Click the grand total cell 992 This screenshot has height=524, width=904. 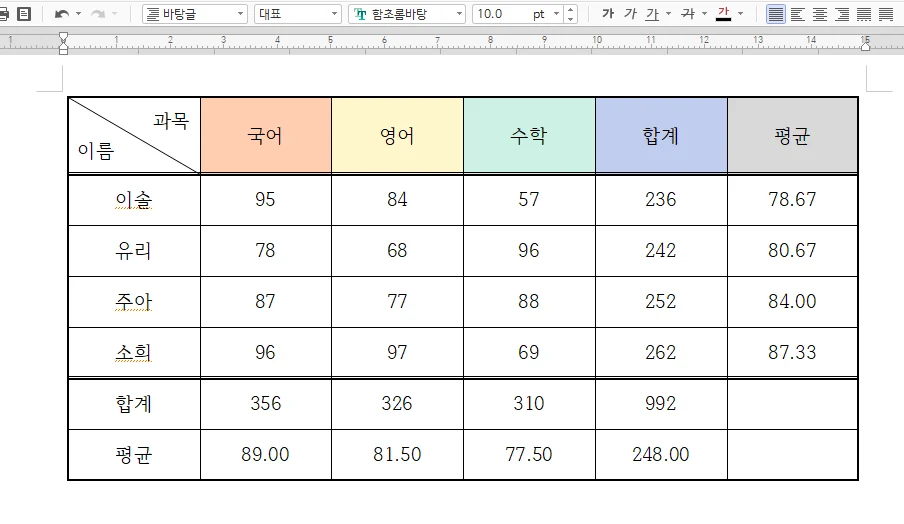pos(661,404)
